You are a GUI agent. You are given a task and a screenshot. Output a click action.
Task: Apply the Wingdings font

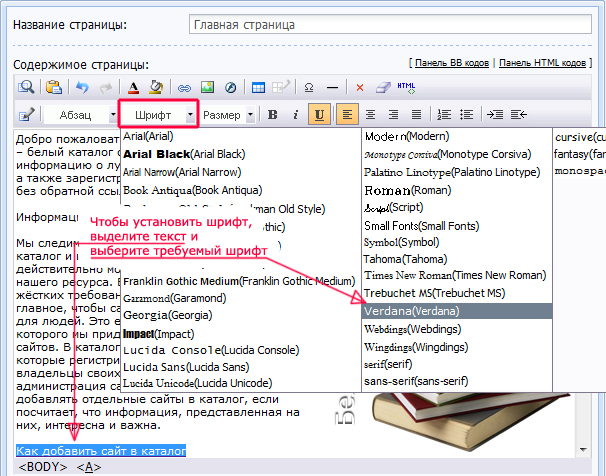coord(416,347)
